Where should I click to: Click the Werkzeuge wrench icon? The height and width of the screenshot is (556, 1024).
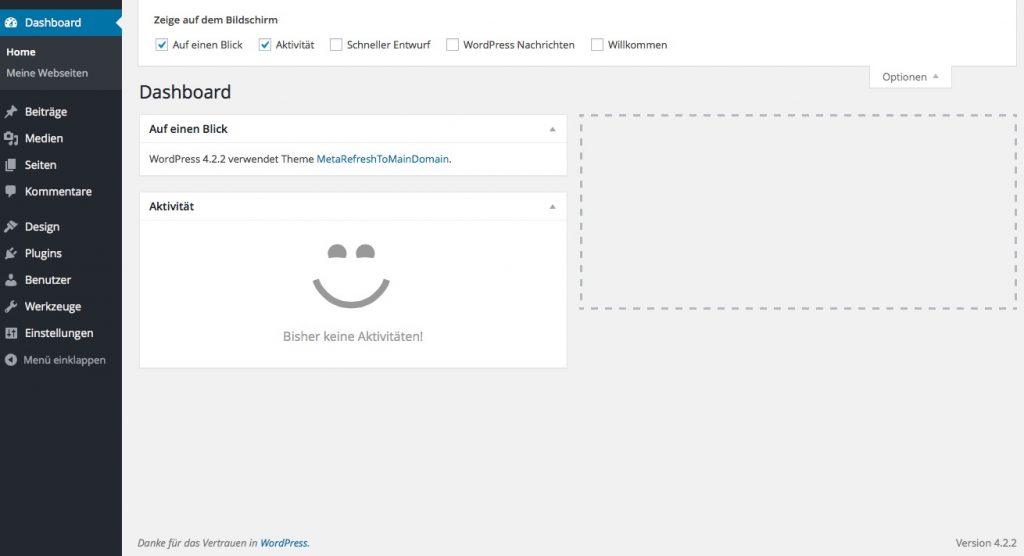coord(11,307)
